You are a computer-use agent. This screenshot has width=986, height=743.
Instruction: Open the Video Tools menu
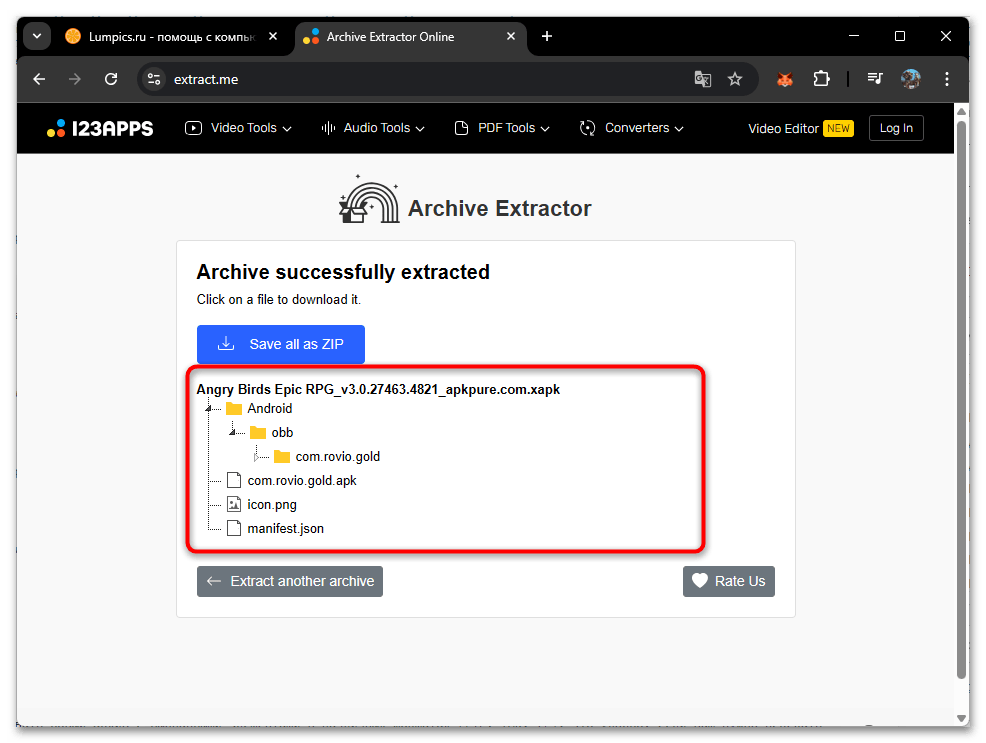(x=238, y=128)
